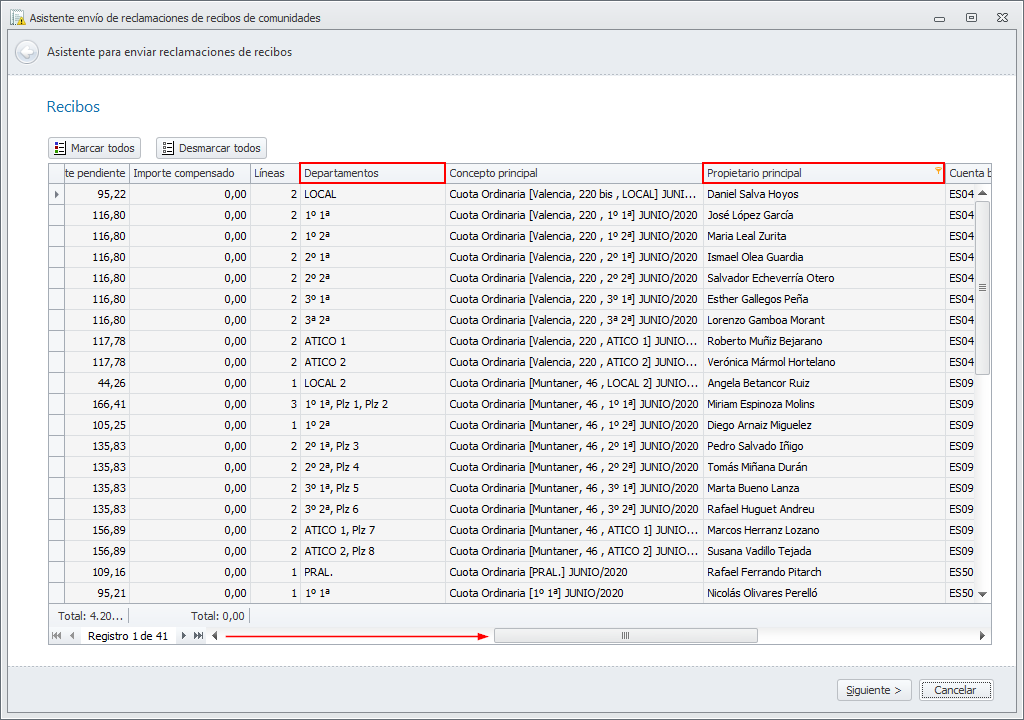Sort by Importe compensado column header
1024x720 pixels.
190,173
